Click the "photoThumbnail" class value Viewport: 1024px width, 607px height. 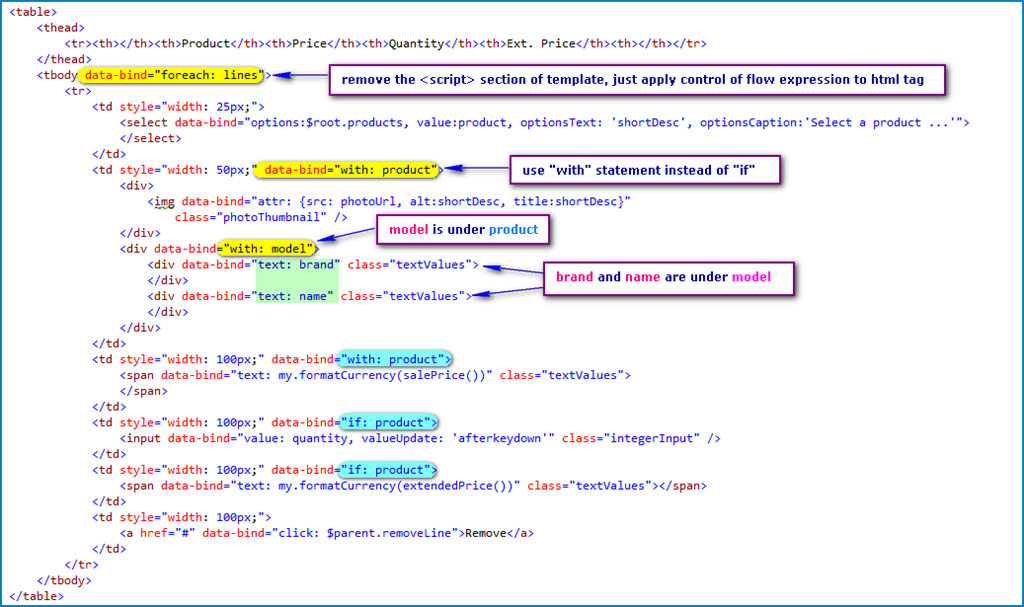[x=272, y=217]
